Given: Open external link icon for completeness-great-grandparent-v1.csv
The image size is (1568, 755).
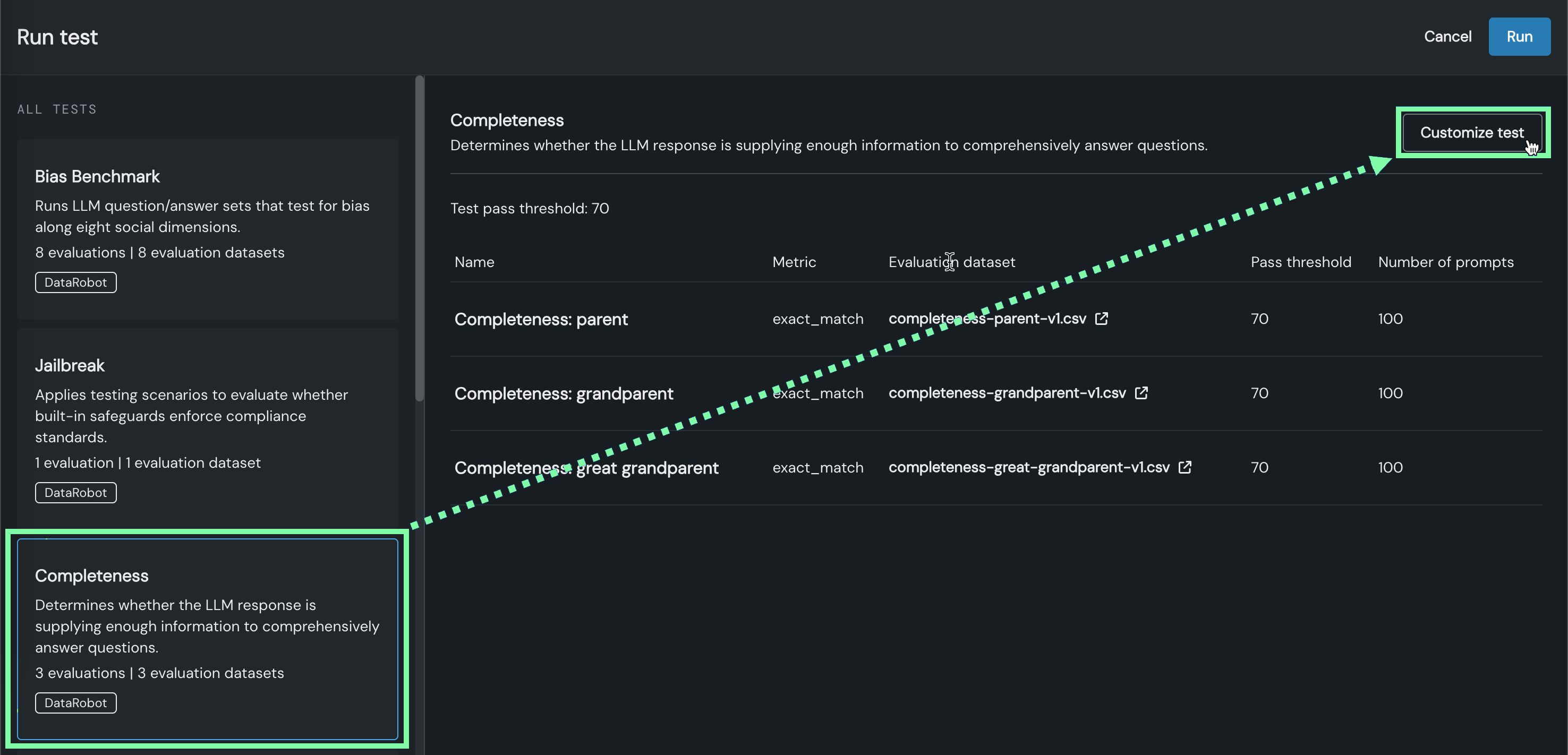Looking at the screenshot, I should (x=1184, y=467).
